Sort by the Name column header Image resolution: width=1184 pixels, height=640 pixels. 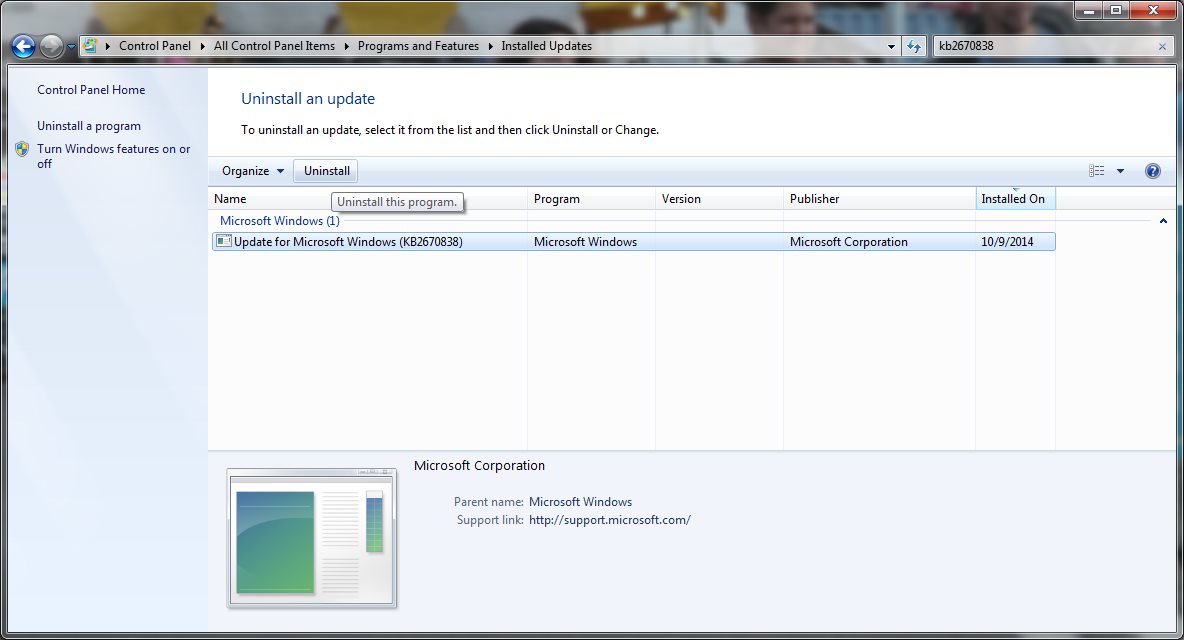368,199
